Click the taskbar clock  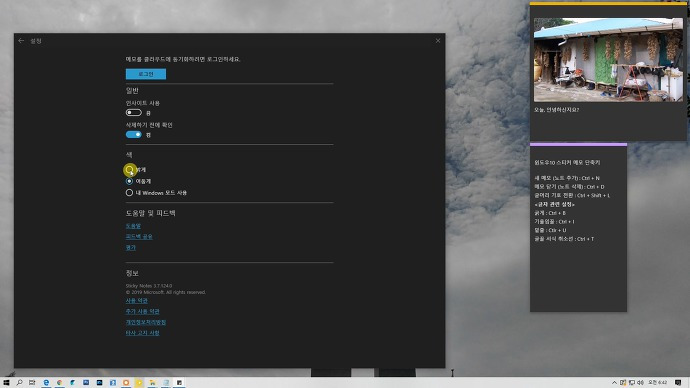click(x=657, y=383)
